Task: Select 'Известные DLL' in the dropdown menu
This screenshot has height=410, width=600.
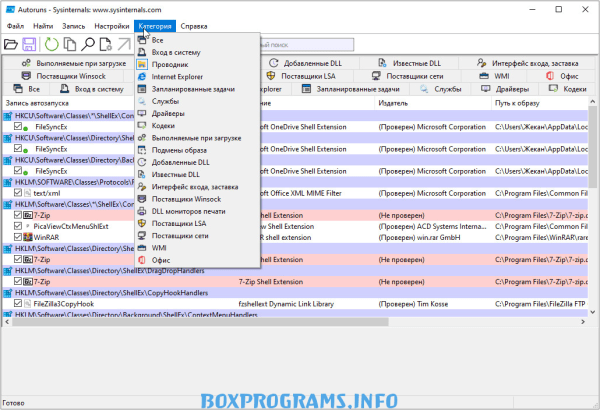Action: pyautogui.click(x=197, y=175)
